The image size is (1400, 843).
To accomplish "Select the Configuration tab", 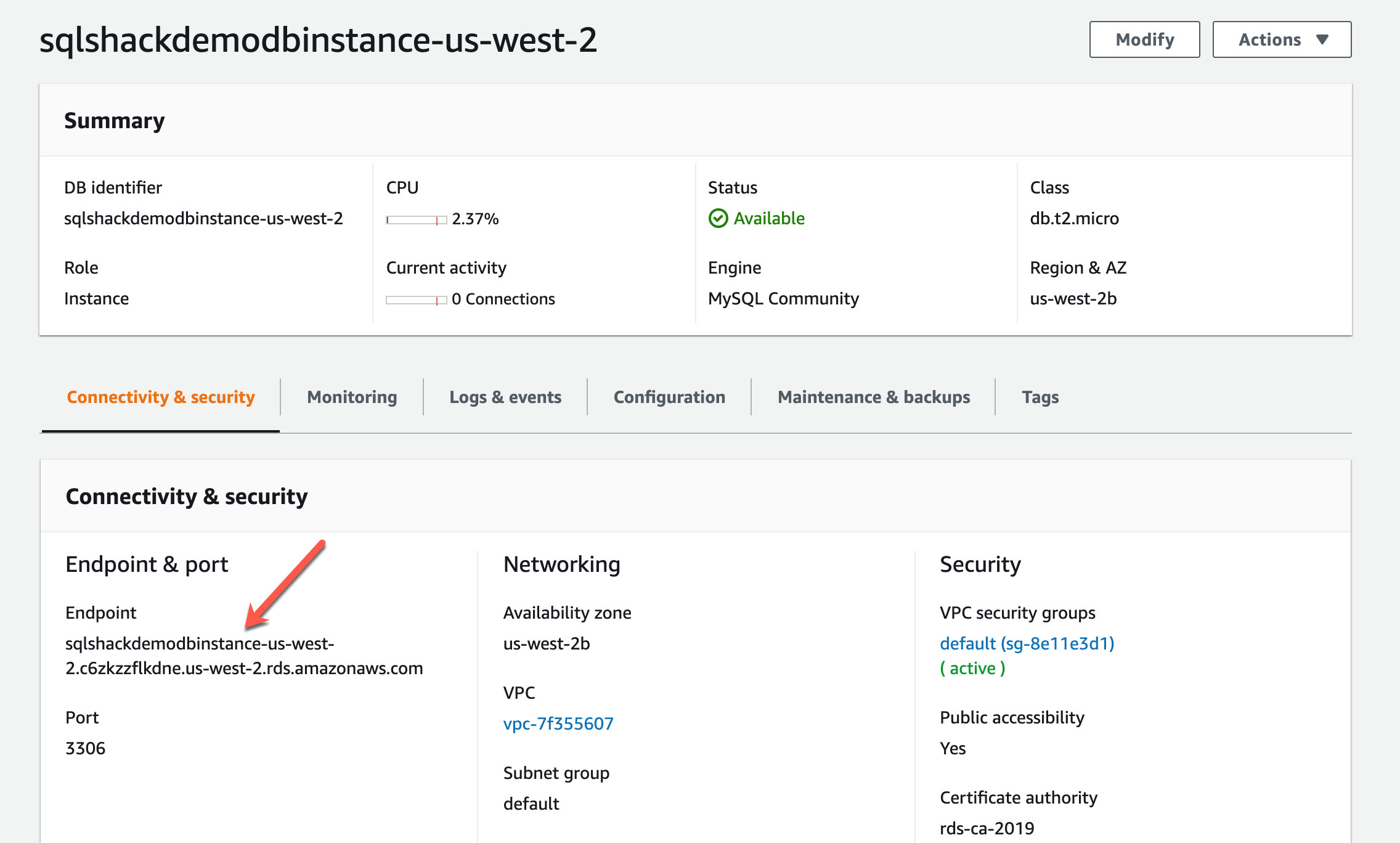I will [x=669, y=397].
